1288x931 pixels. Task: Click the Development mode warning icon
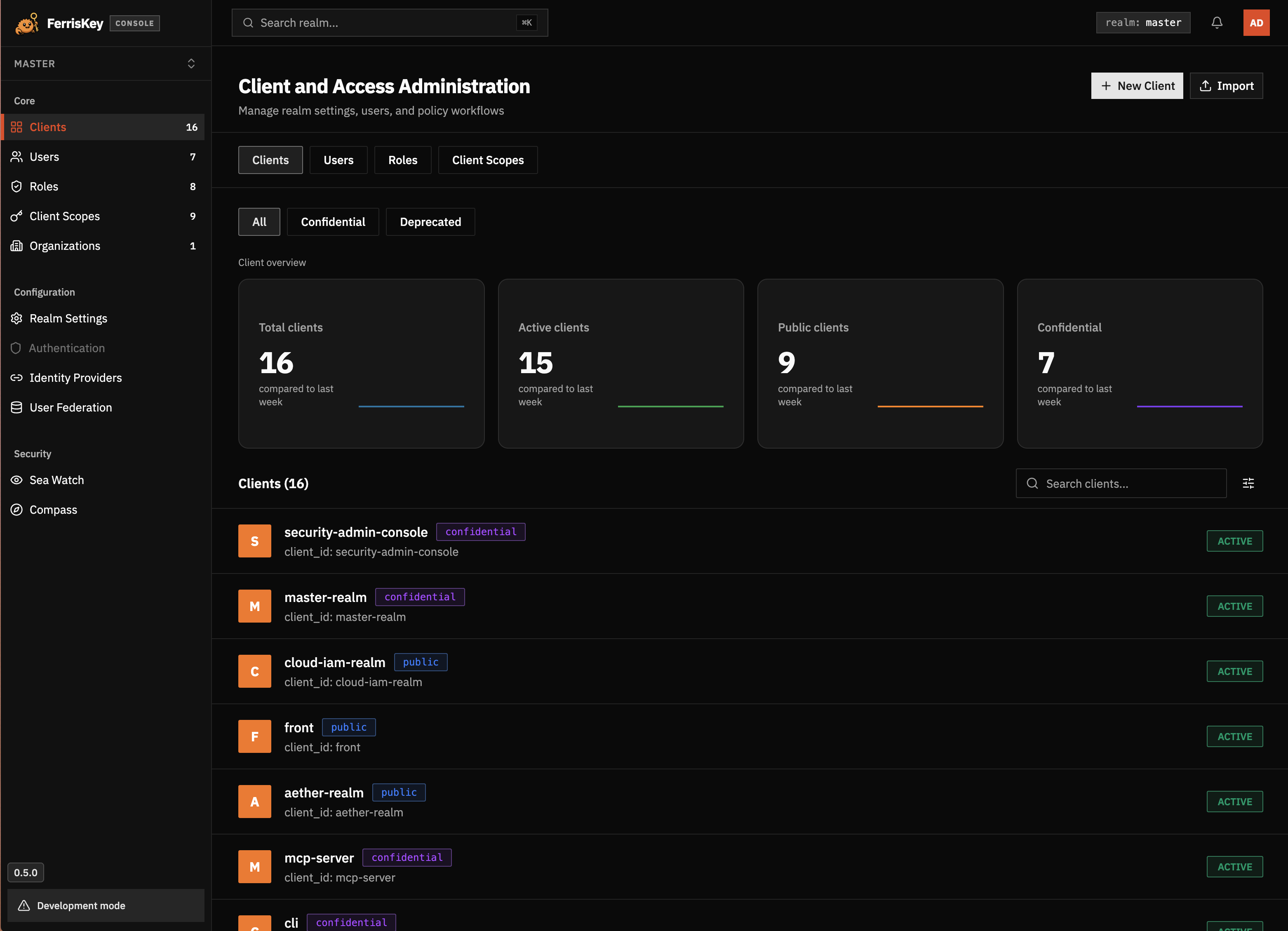24,905
